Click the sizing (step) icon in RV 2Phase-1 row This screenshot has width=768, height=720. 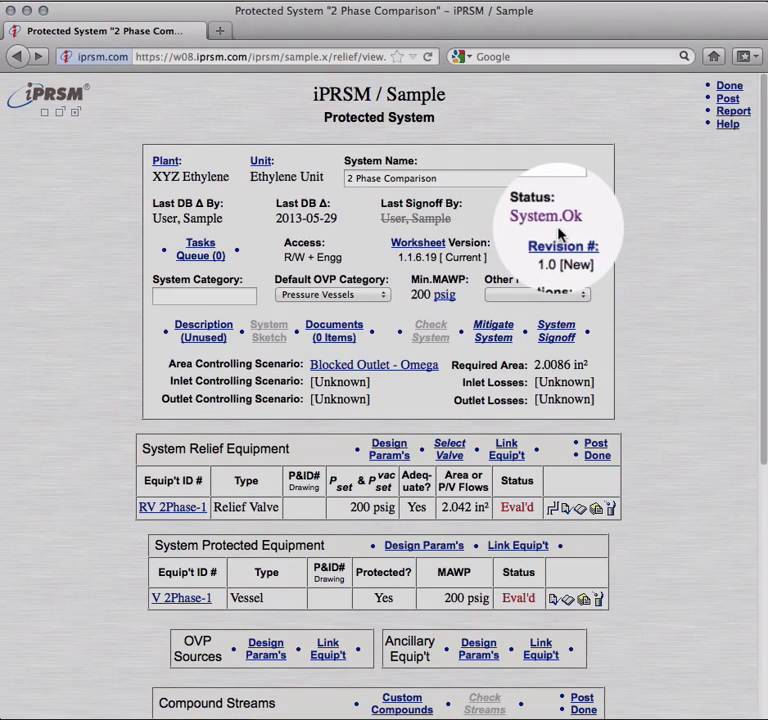(x=552, y=508)
